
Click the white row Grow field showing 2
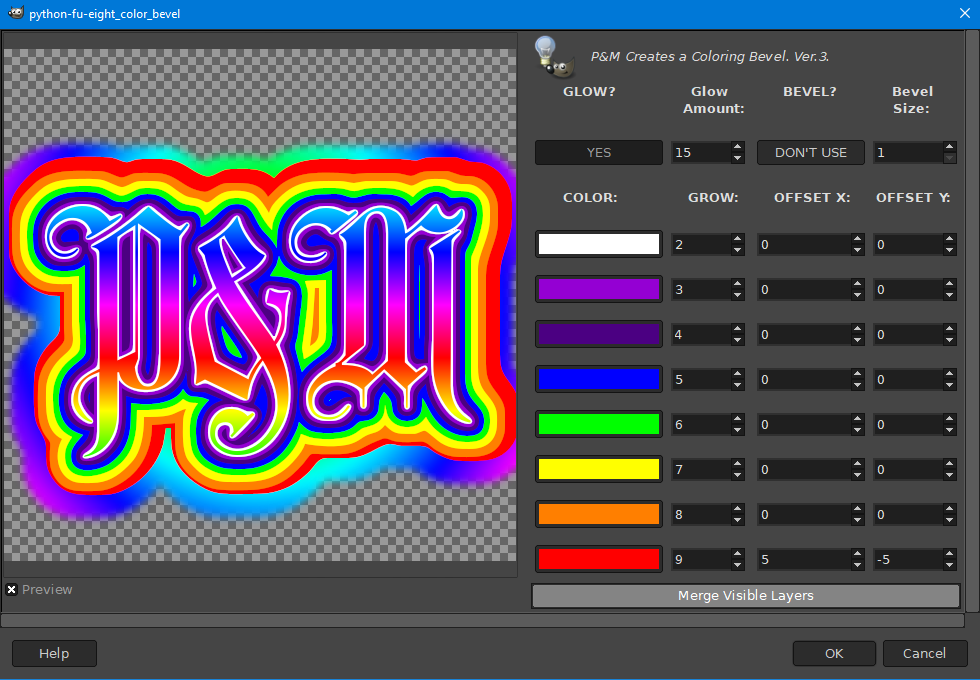tap(701, 244)
